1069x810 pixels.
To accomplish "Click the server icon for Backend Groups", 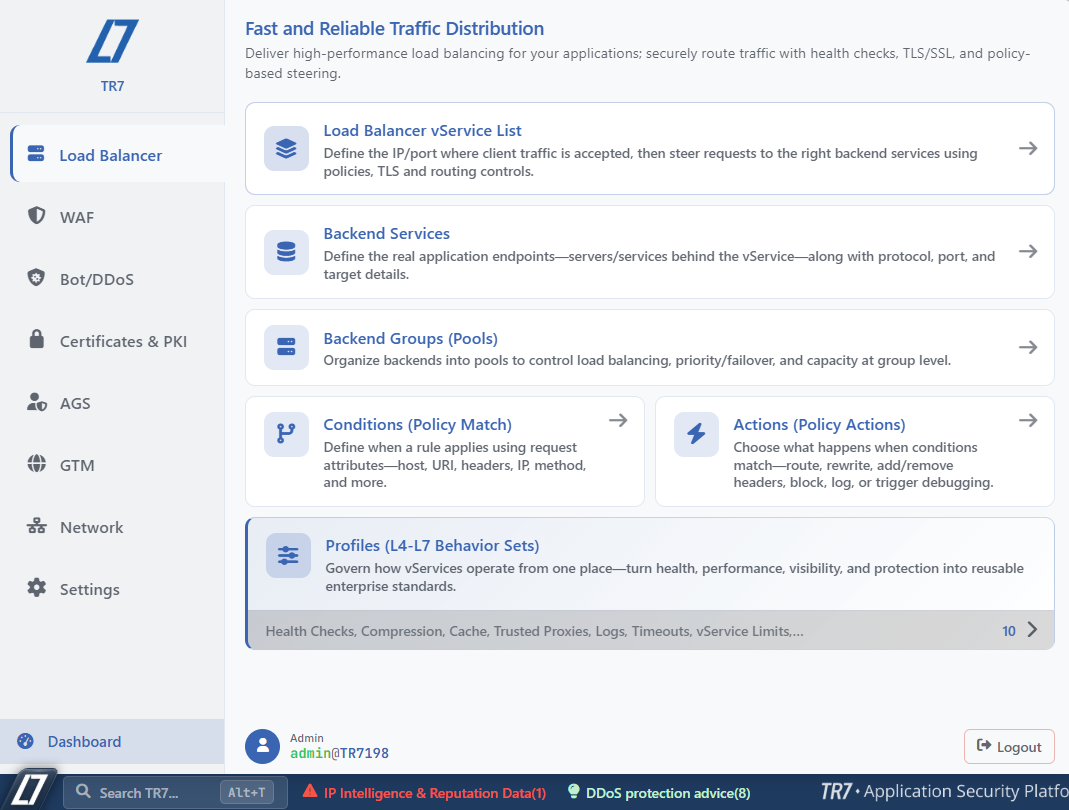I will 286,347.
